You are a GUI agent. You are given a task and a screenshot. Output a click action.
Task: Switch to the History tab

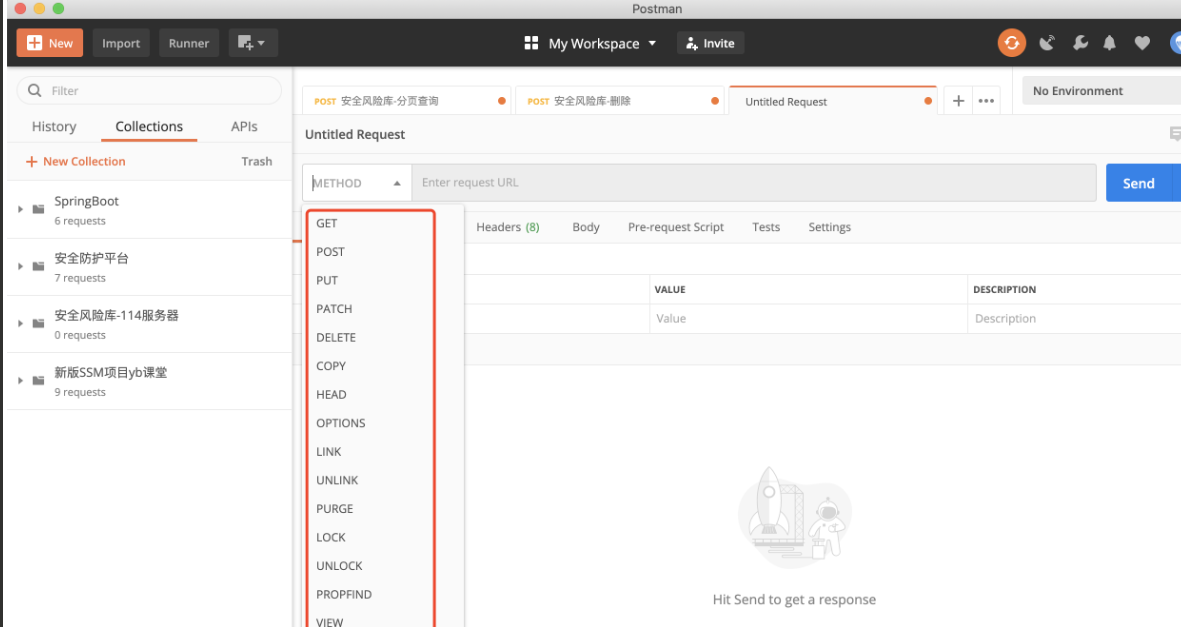coord(54,127)
